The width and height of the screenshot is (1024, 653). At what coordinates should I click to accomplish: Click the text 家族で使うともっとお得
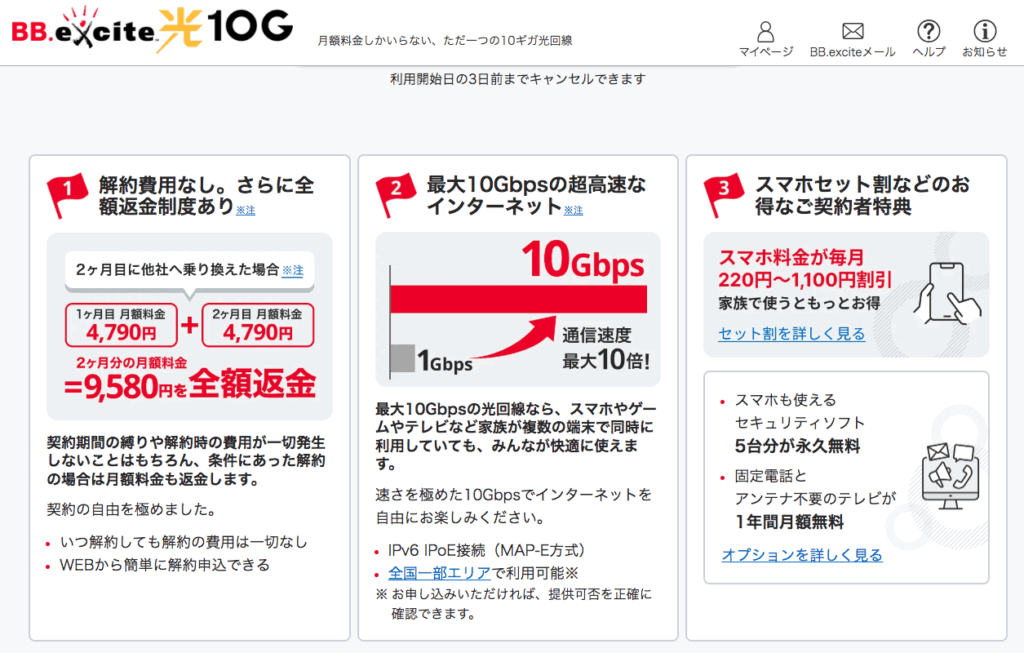[799, 303]
